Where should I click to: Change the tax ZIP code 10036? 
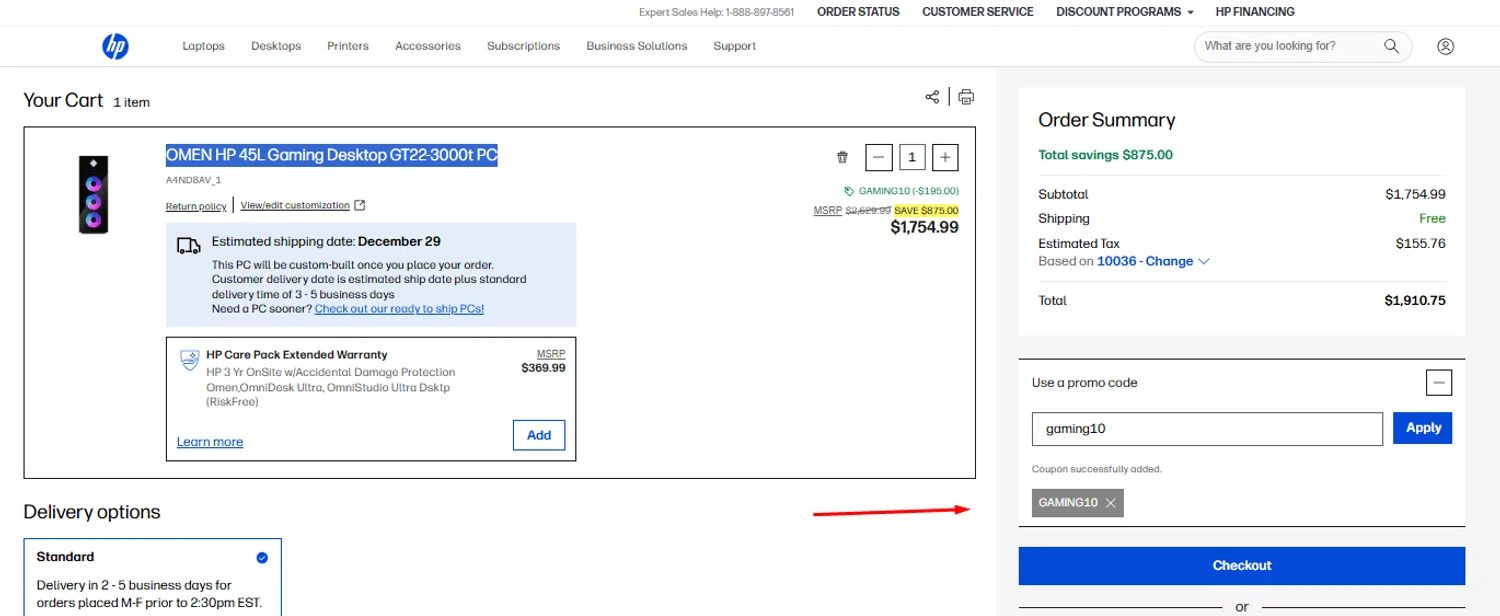[x=1153, y=261]
